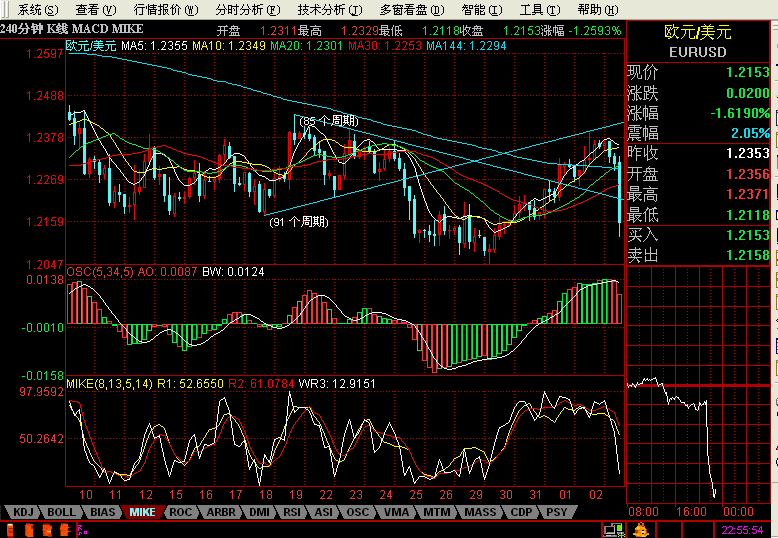Screen dimensions: 778x538
Task: Open the 分时分析(F) menu
Action: [x=248, y=9]
